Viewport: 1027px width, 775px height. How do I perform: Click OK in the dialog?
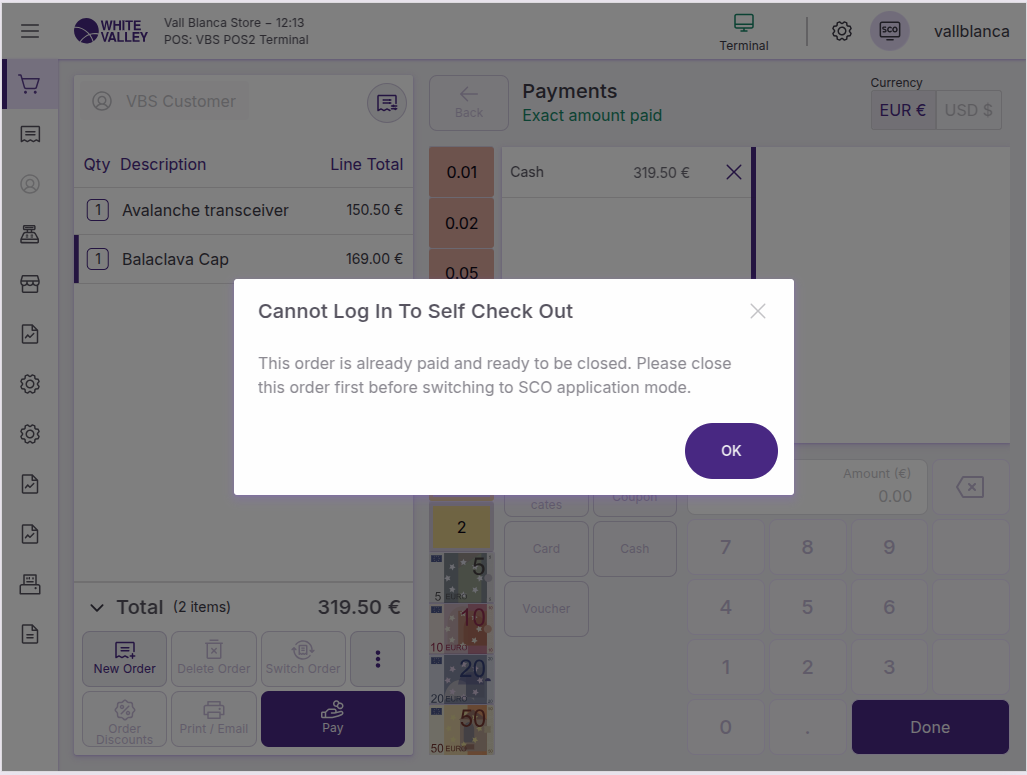[731, 451]
